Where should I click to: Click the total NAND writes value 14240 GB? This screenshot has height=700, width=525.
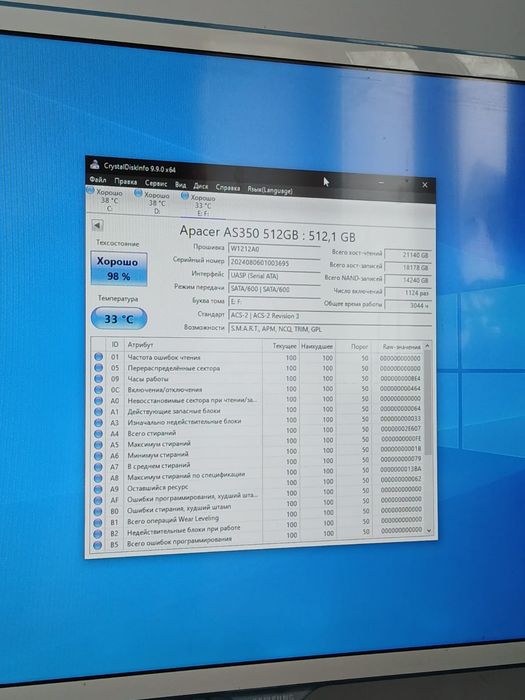(408, 280)
